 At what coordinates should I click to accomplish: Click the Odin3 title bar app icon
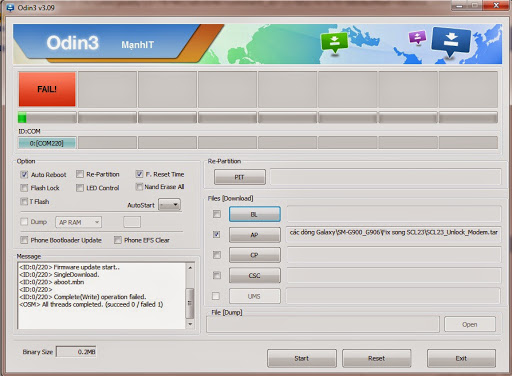point(10,7)
